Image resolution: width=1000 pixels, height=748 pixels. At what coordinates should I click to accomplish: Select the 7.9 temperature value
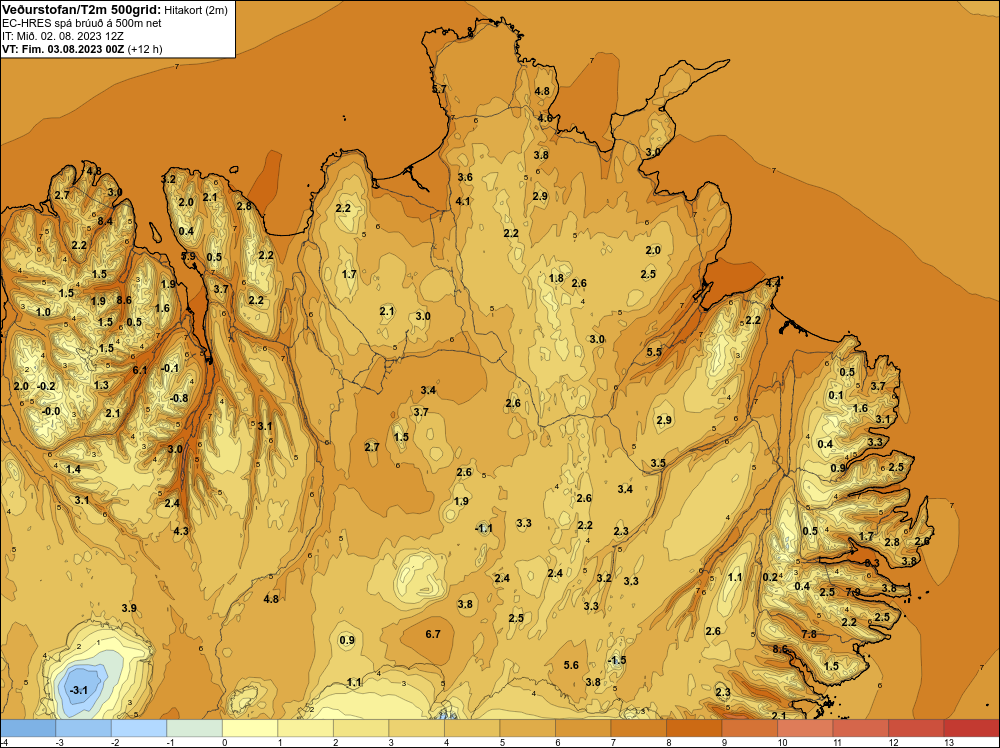tap(853, 592)
